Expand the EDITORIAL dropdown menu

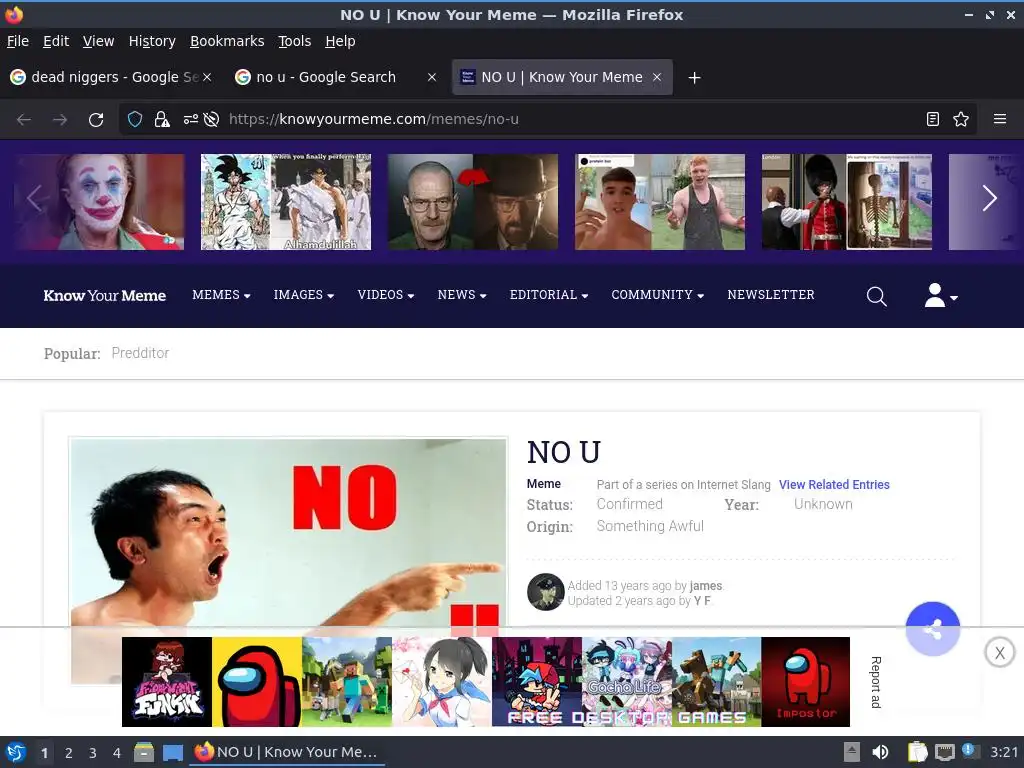[549, 295]
